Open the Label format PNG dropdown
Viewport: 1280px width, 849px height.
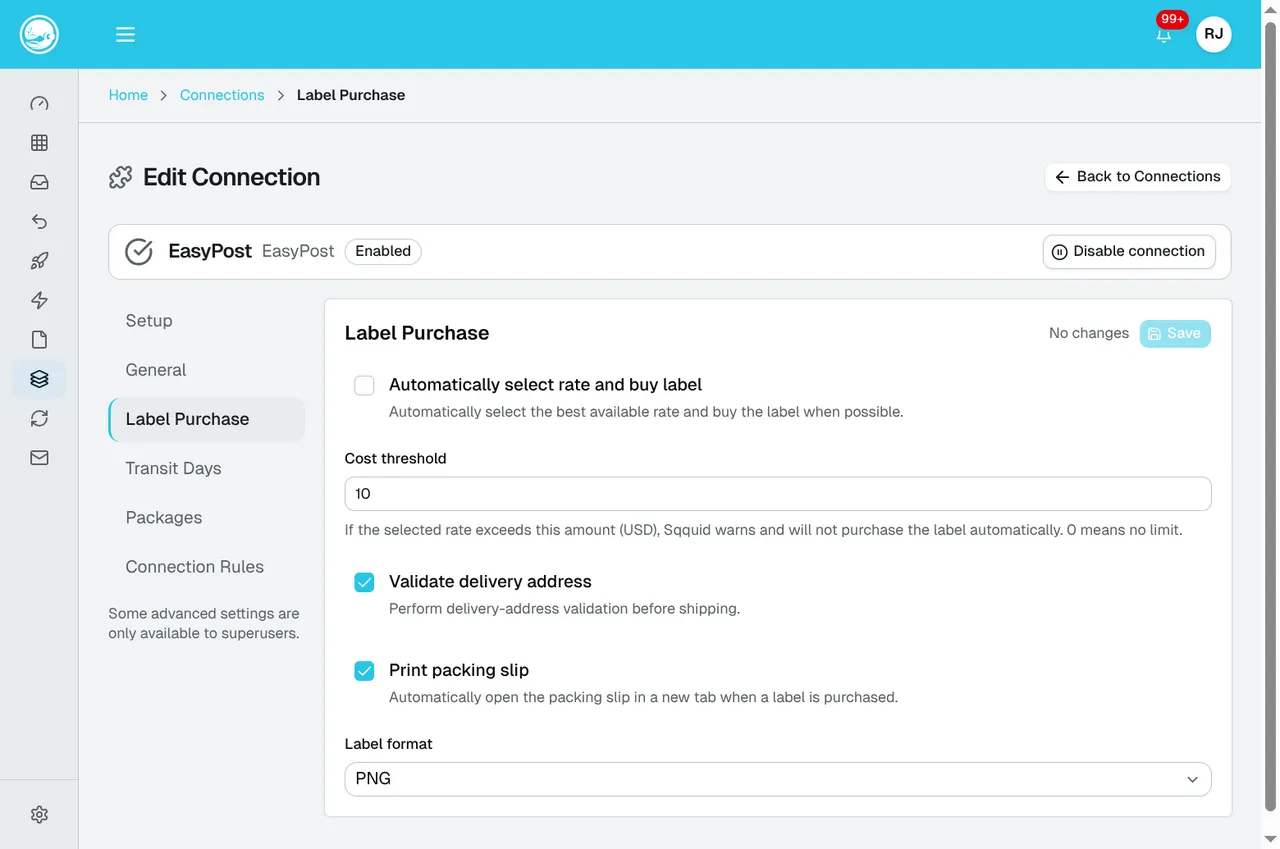778,779
